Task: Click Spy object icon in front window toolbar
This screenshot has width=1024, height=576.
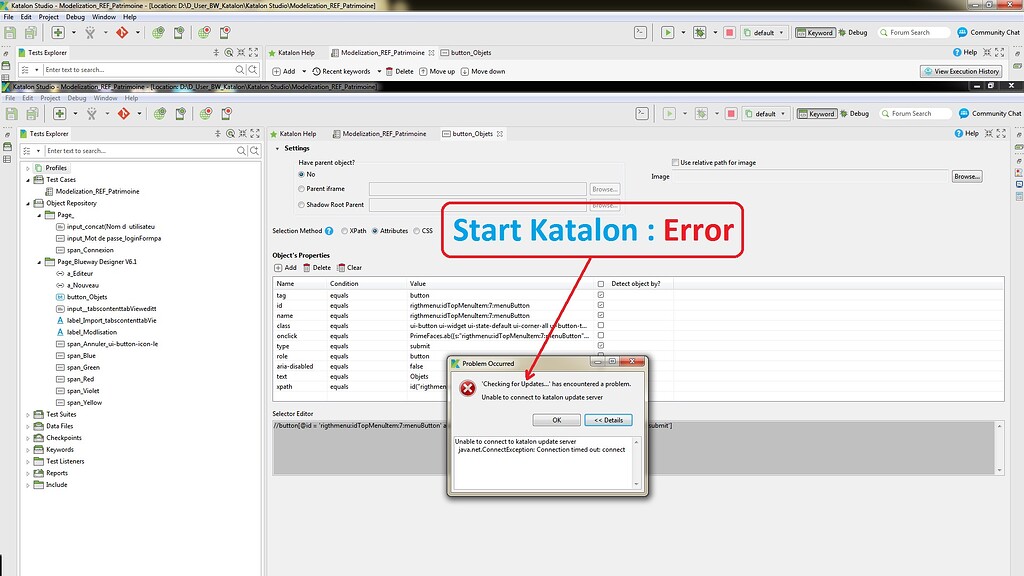Action: [x=91, y=114]
